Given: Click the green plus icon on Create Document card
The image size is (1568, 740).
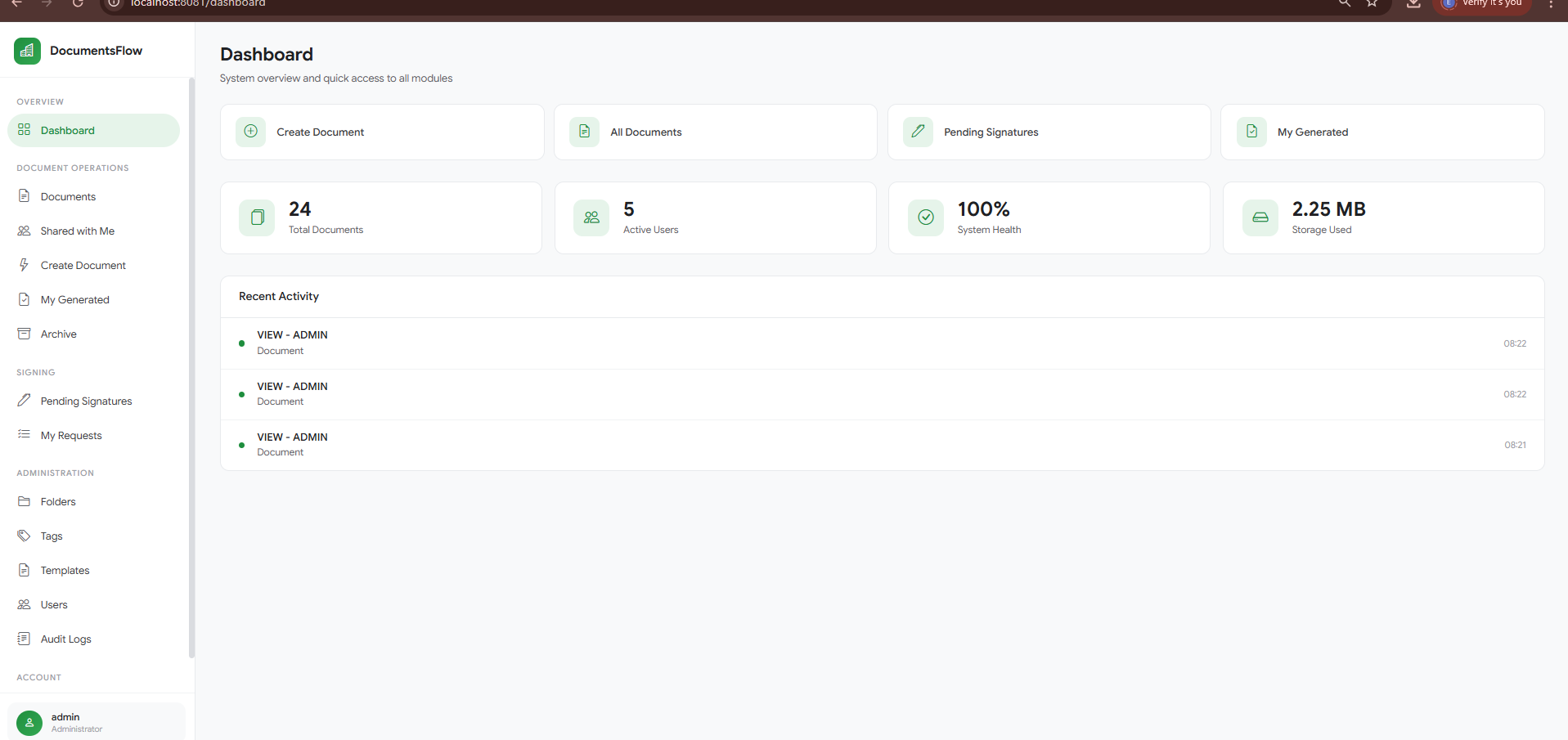Looking at the screenshot, I should pos(251,132).
